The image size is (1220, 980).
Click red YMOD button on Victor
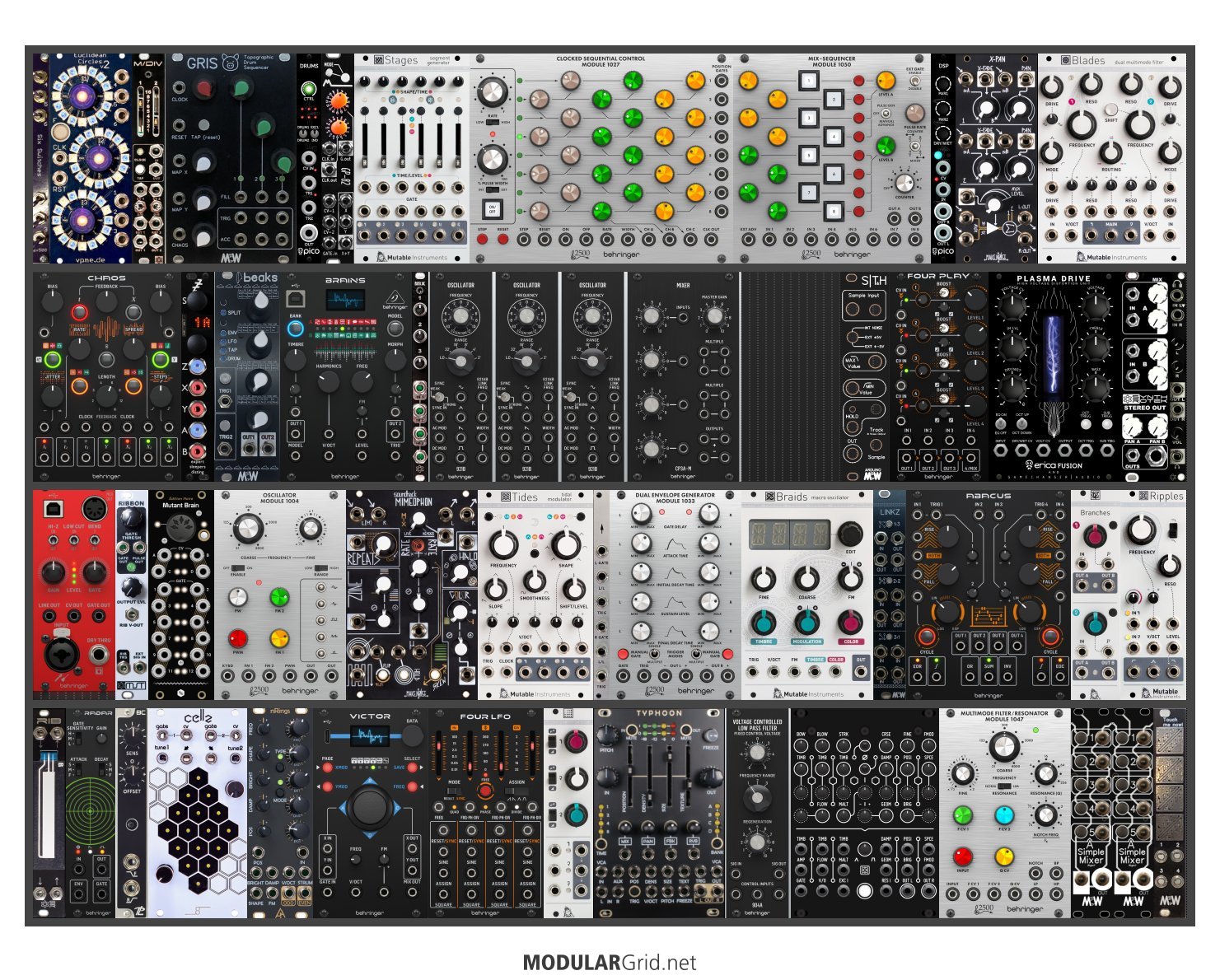[327, 786]
